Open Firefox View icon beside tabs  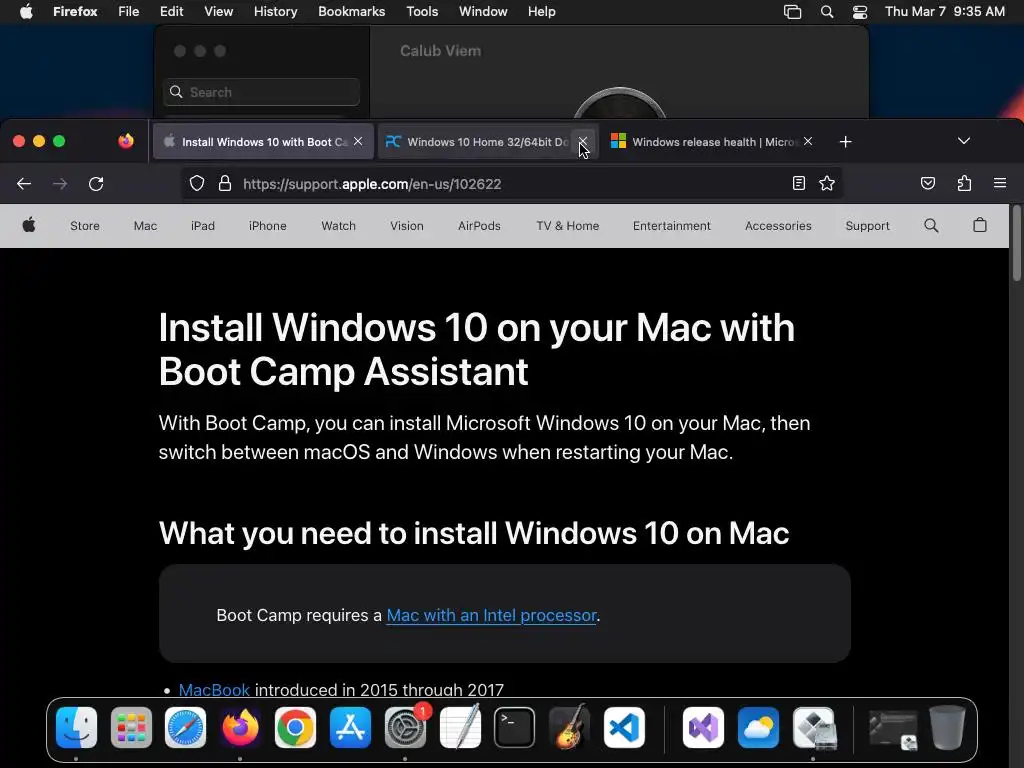[126, 141]
